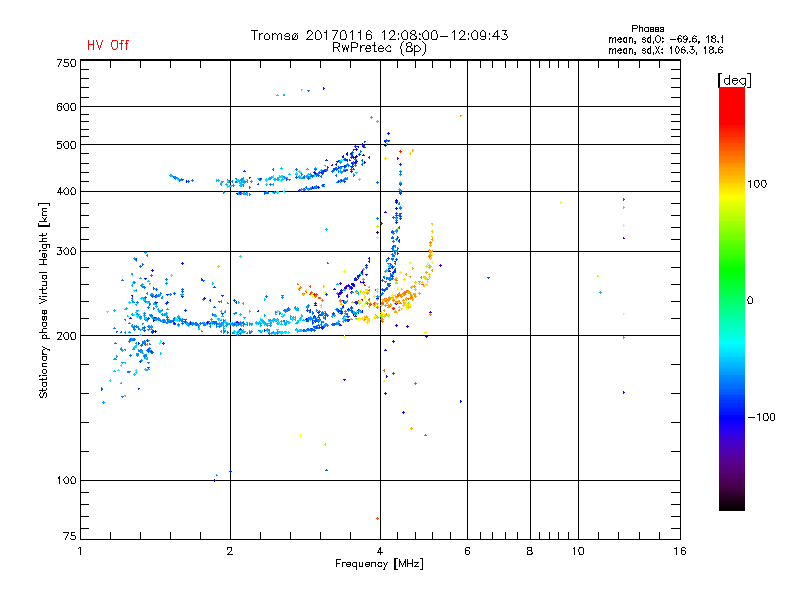Click the y-axis label 75
Screen dimensions: 800x600
coord(70,536)
